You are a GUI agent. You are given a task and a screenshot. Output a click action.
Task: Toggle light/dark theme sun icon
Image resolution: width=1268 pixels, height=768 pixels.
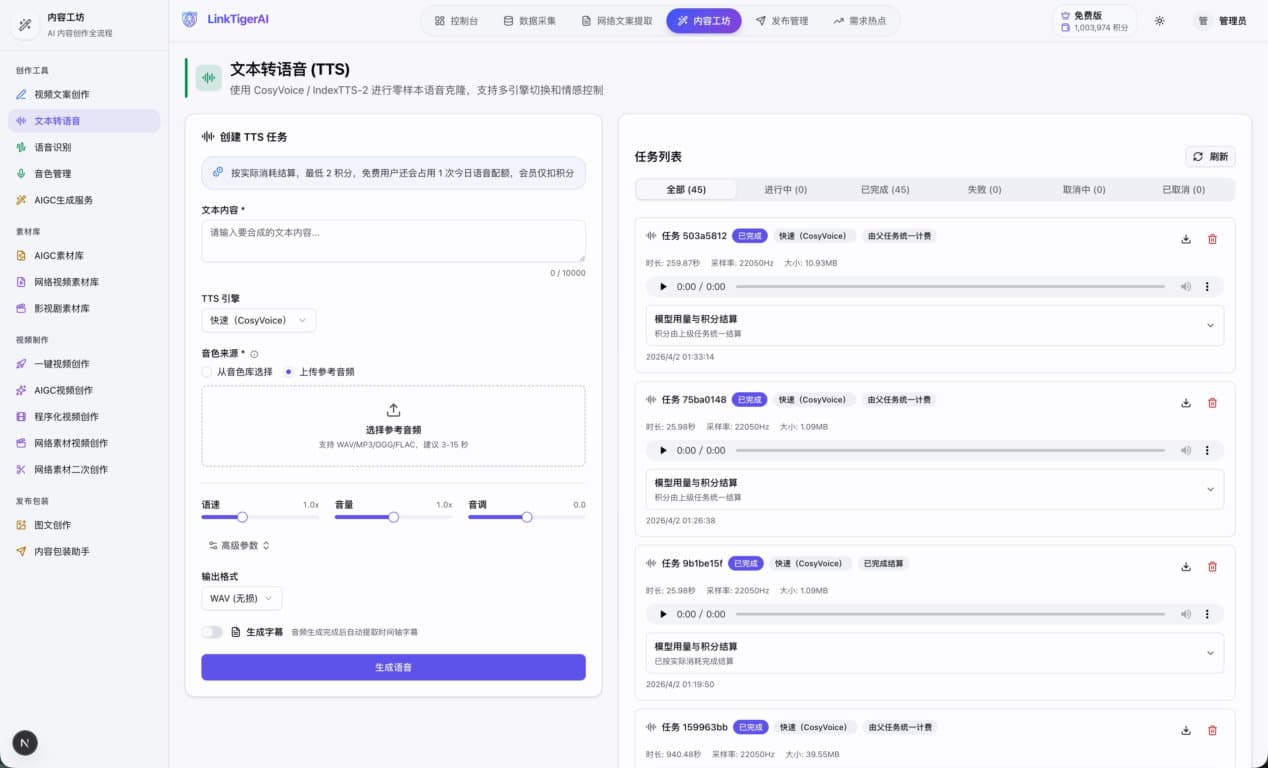tap(1159, 21)
